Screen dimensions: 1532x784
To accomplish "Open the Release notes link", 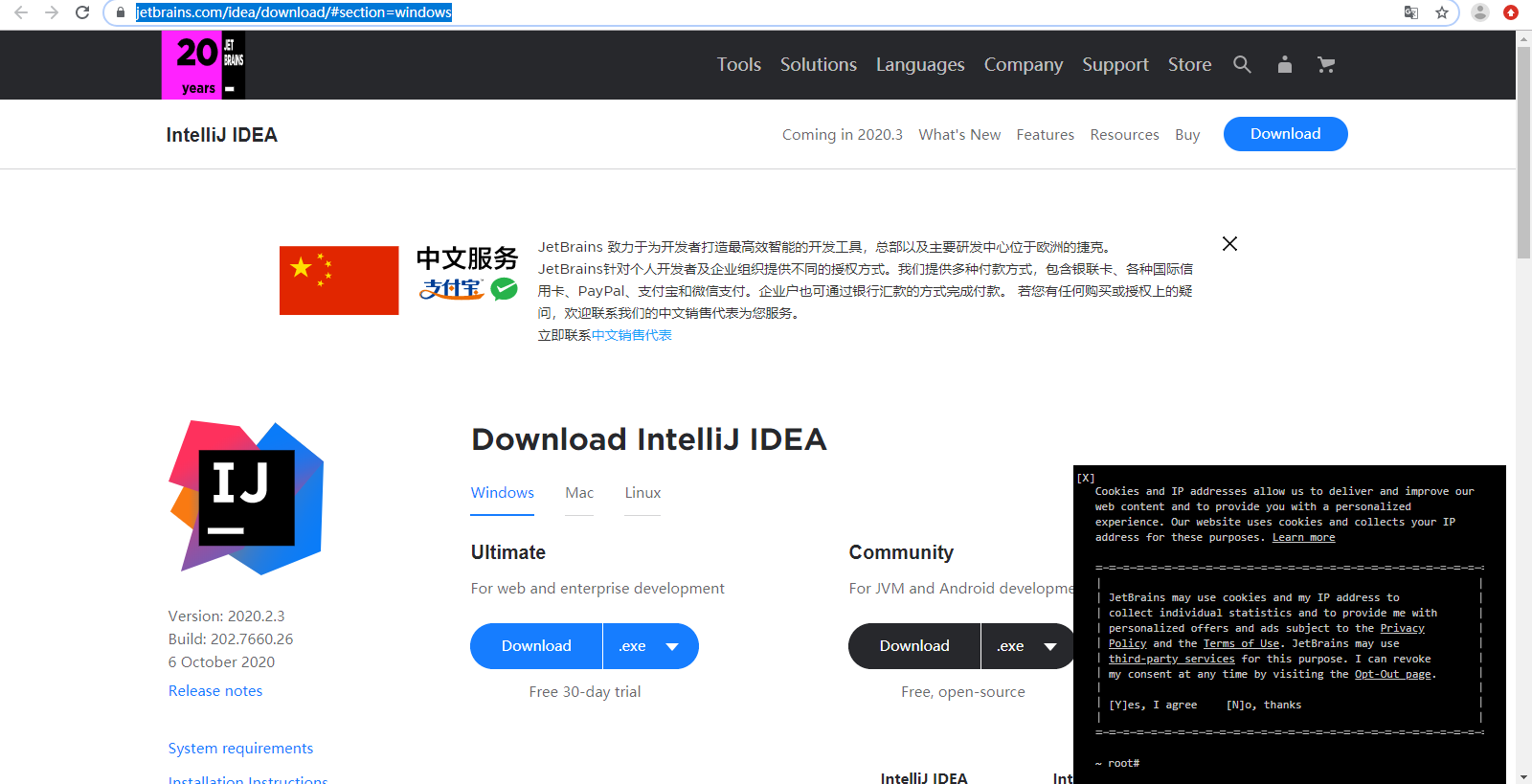I will pyautogui.click(x=215, y=691).
